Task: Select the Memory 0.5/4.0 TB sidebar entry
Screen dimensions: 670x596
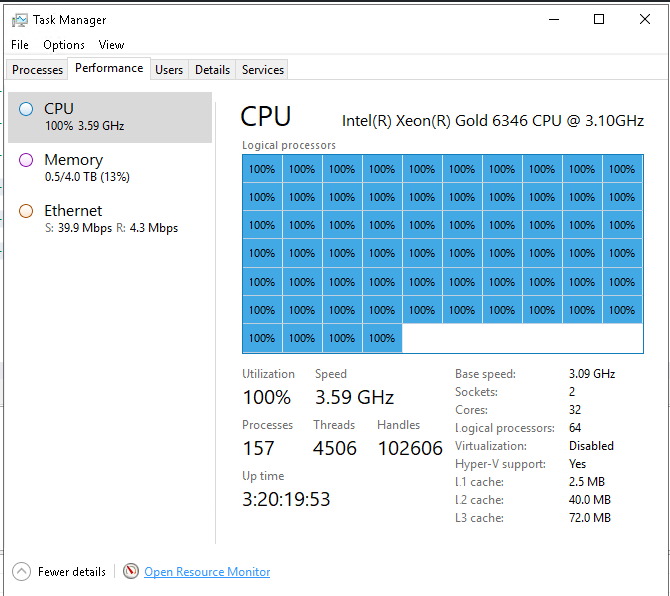Action: click(110, 168)
